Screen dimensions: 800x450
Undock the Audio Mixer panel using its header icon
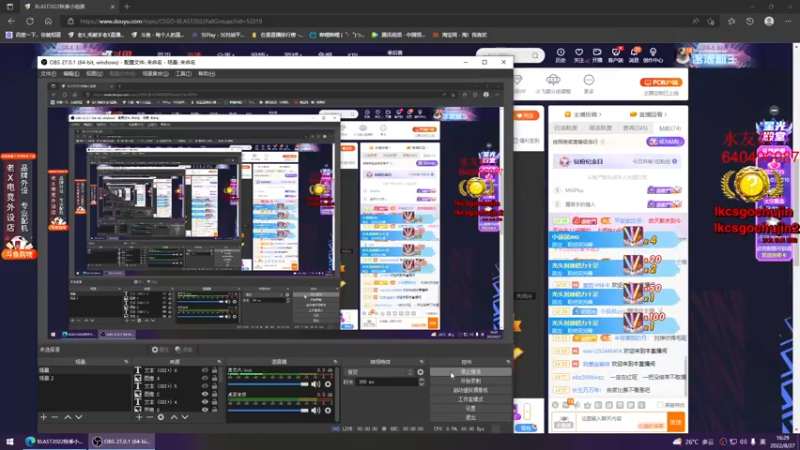[335, 362]
